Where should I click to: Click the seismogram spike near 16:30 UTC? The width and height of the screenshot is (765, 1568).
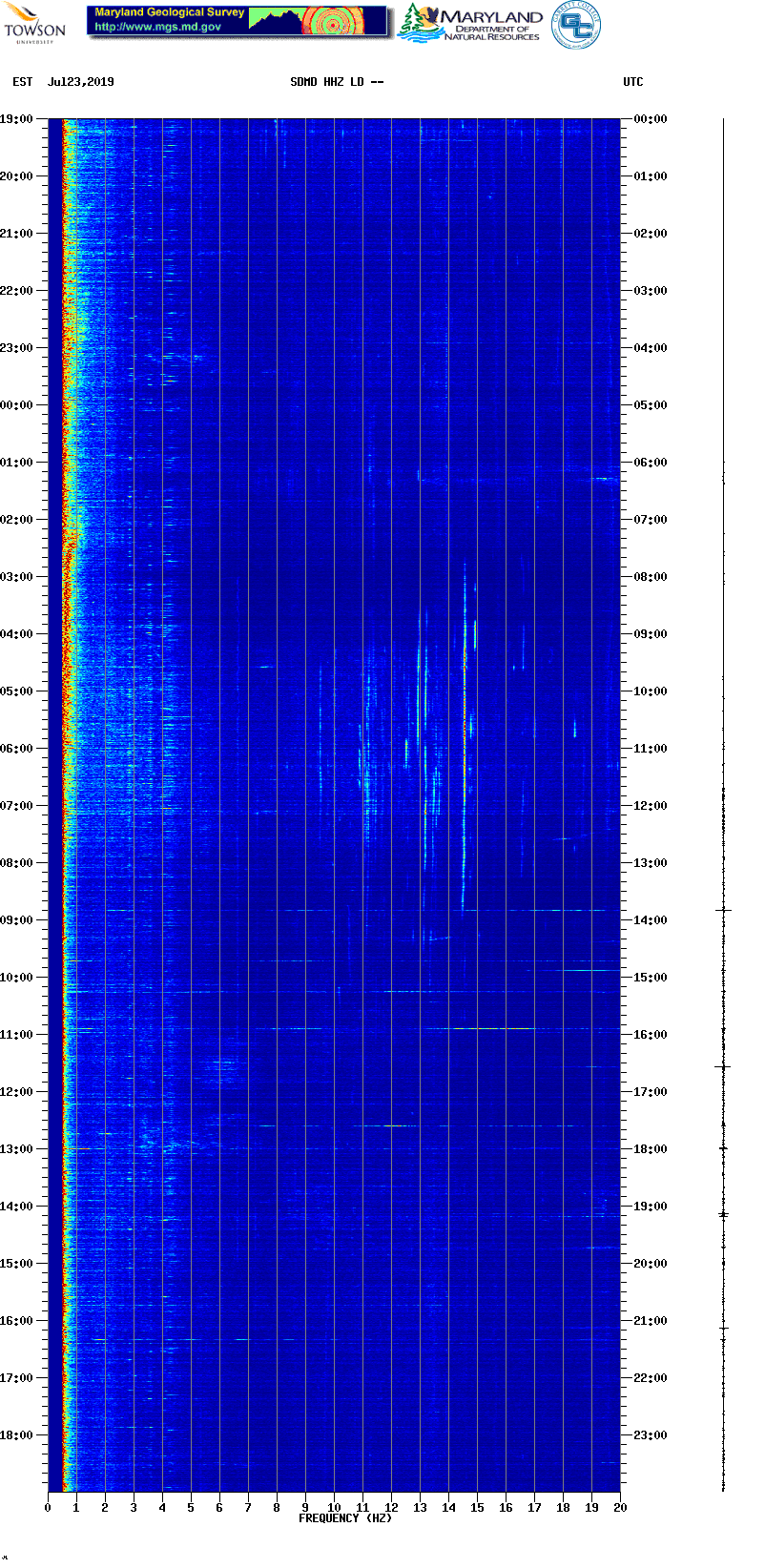click(723, 1066)
